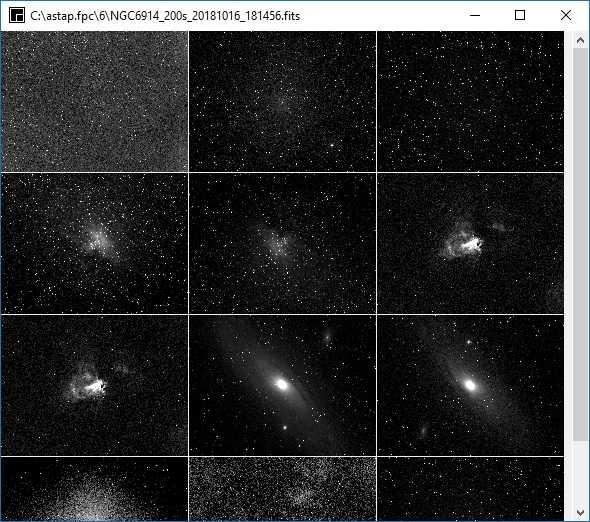Viewport: 590px width, 522px height.
Task: Select third-row middle galaxy thumbnail
Action: (283, 385)
